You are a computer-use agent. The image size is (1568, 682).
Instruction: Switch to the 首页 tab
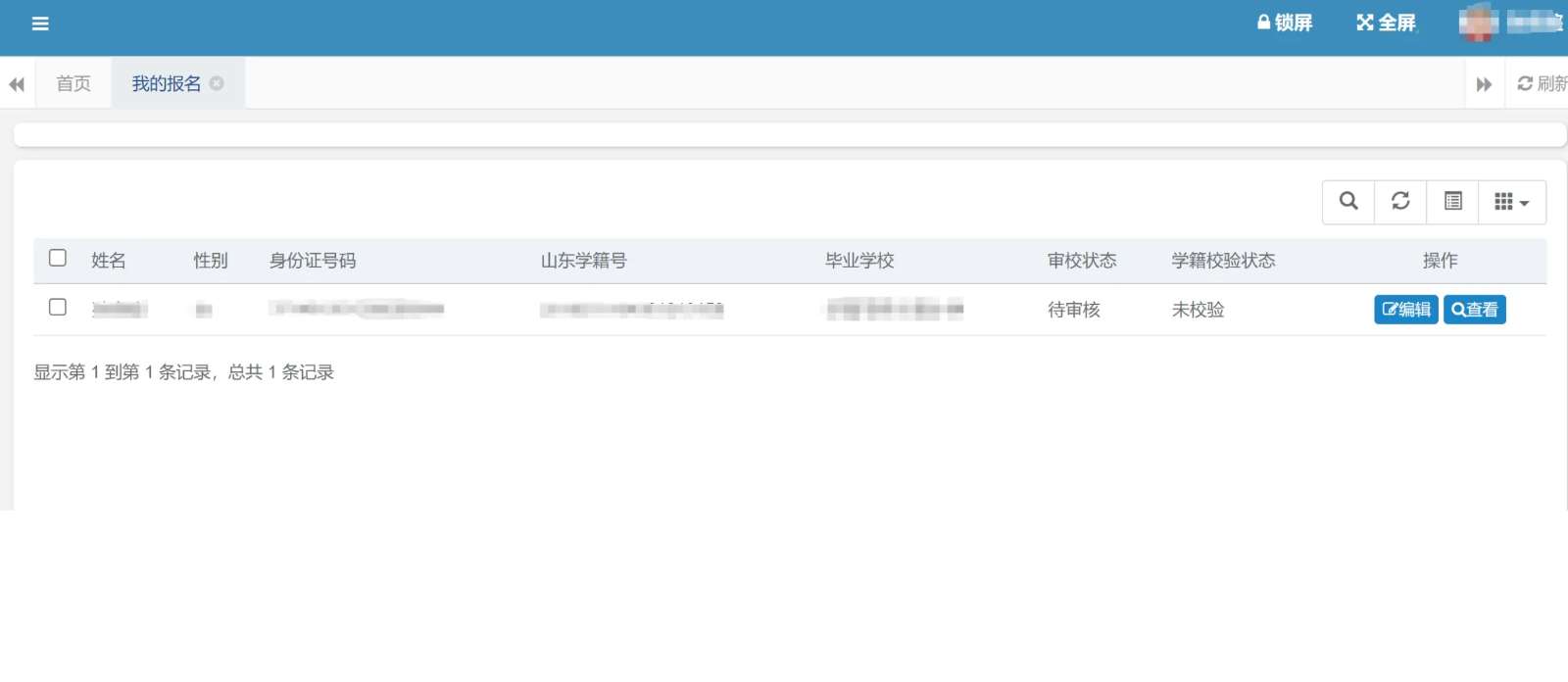click(73, 84)
